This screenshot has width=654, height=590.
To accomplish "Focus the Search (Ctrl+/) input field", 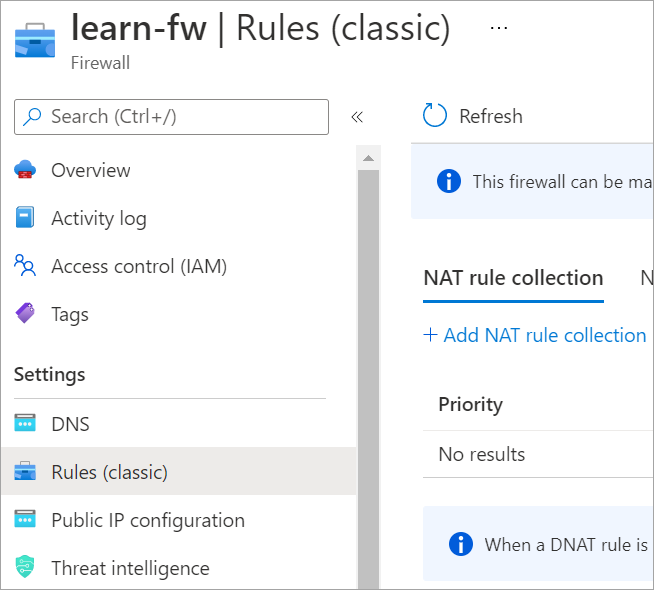I will click(171, 117).
